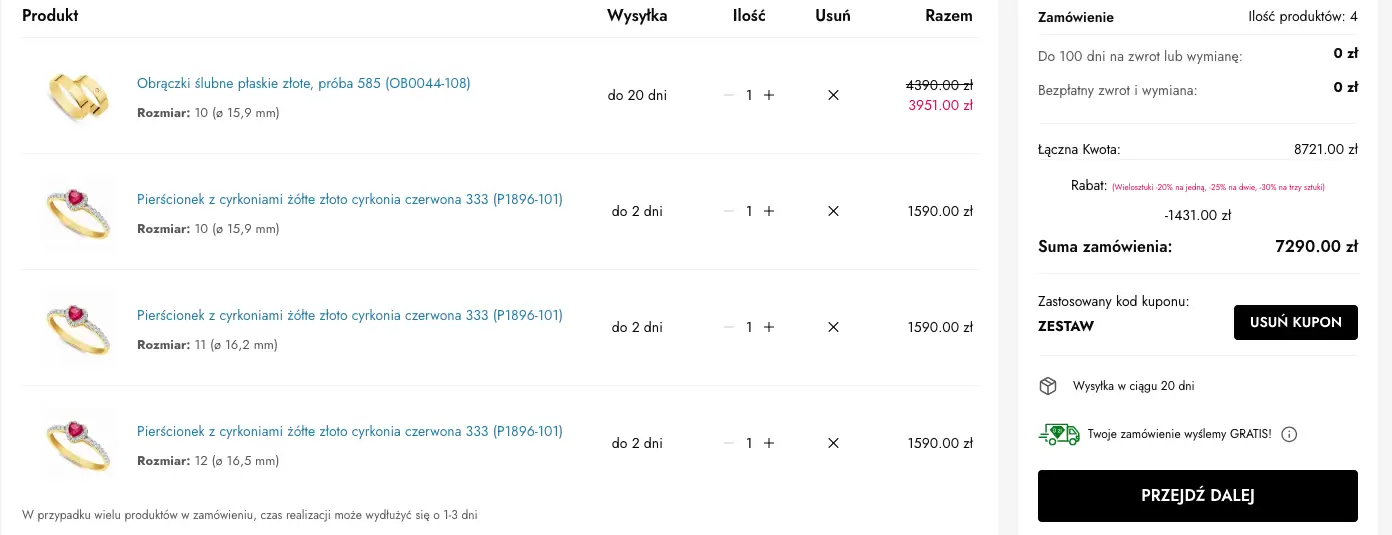Decrease quantity of the wedding bands

729,95
